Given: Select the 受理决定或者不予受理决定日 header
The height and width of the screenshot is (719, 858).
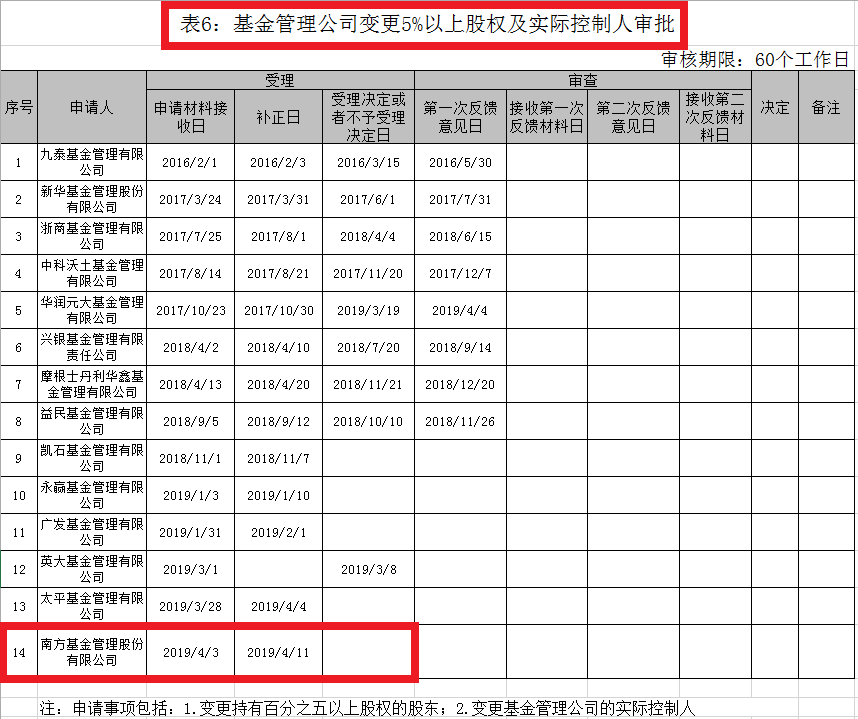Looking at the screenshot, I should click(368, 117).
